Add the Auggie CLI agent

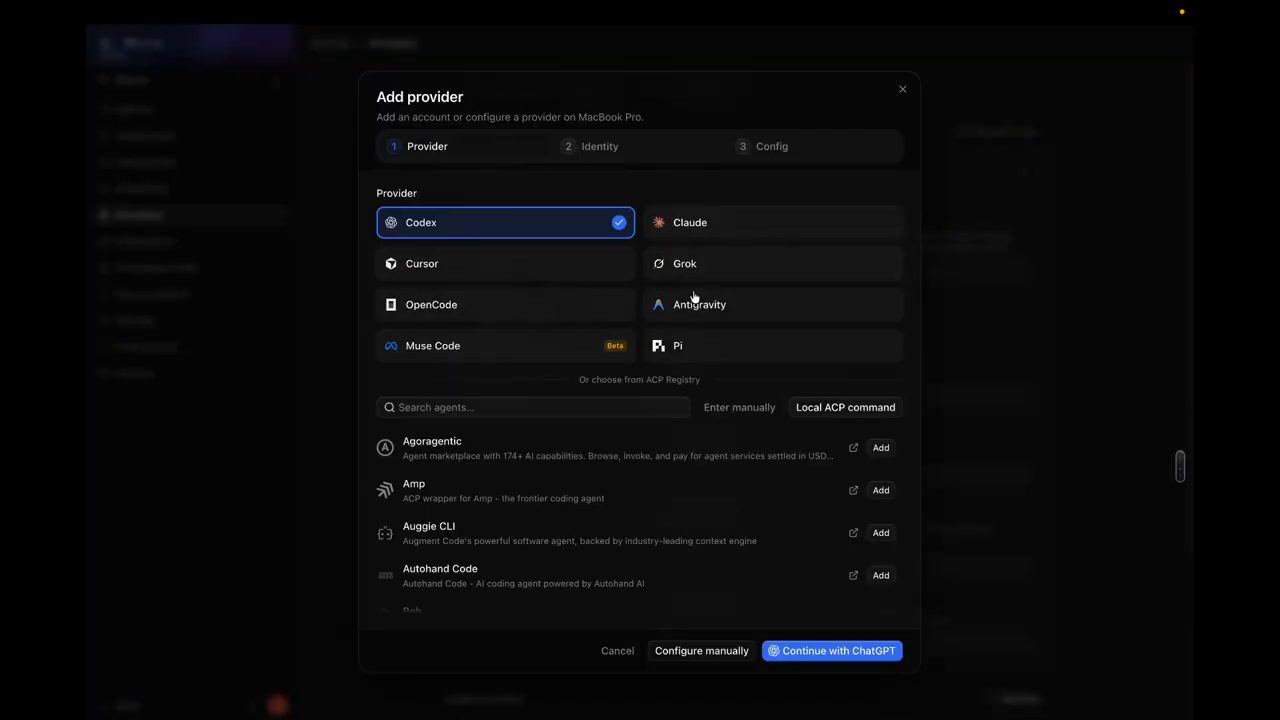[881, 533]
